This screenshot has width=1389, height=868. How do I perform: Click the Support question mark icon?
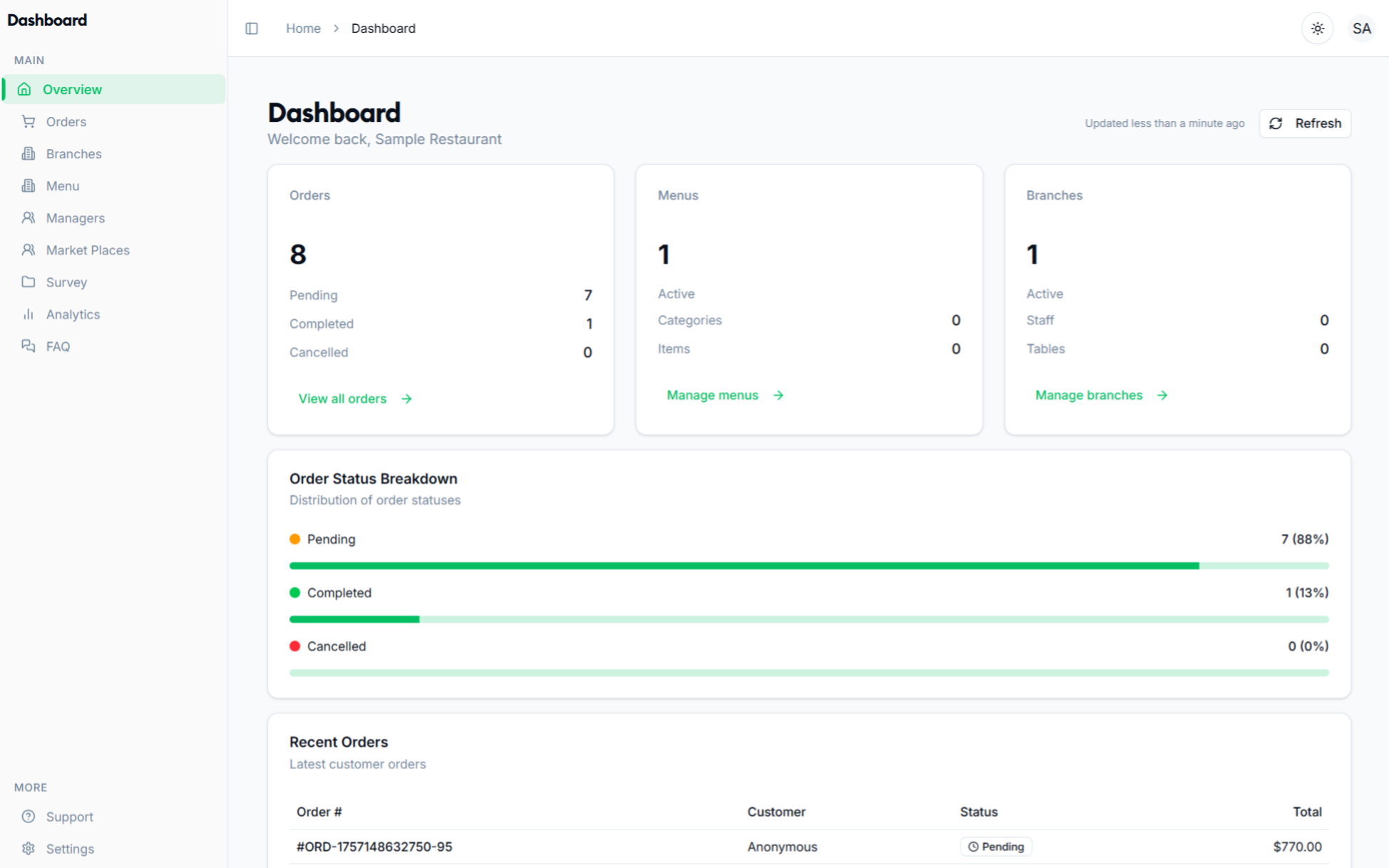[x=29, y=817]
